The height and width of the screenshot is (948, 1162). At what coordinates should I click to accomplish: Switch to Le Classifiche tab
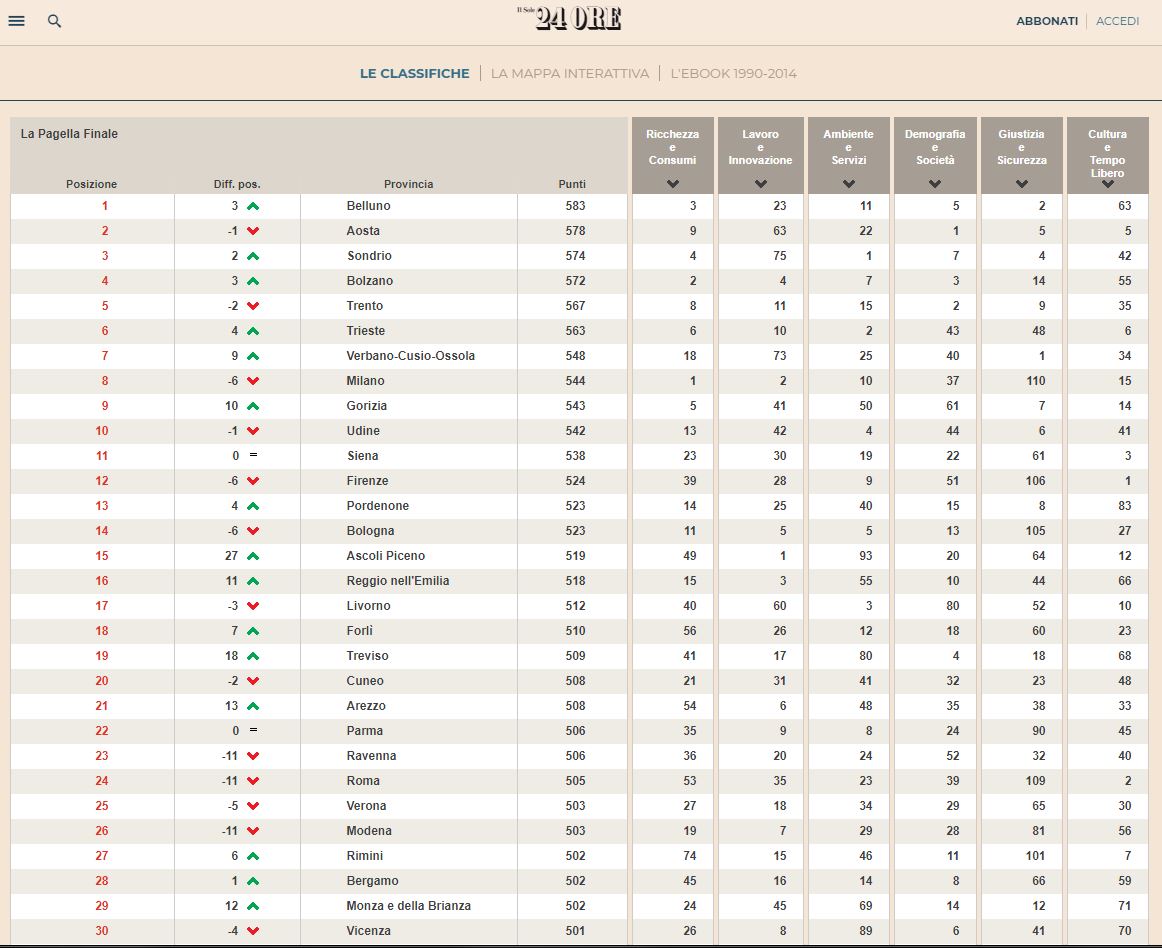point(414,73)
